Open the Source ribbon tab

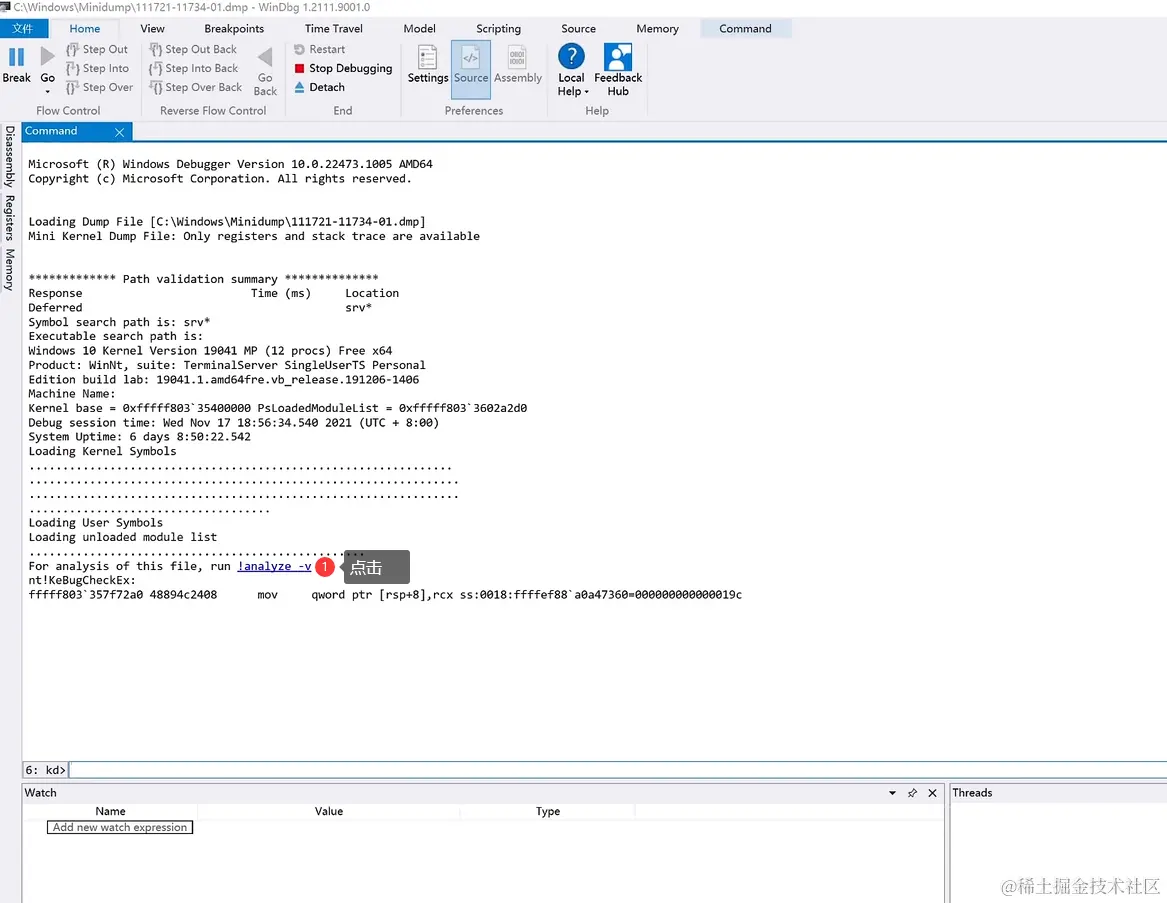pos(578,28)
